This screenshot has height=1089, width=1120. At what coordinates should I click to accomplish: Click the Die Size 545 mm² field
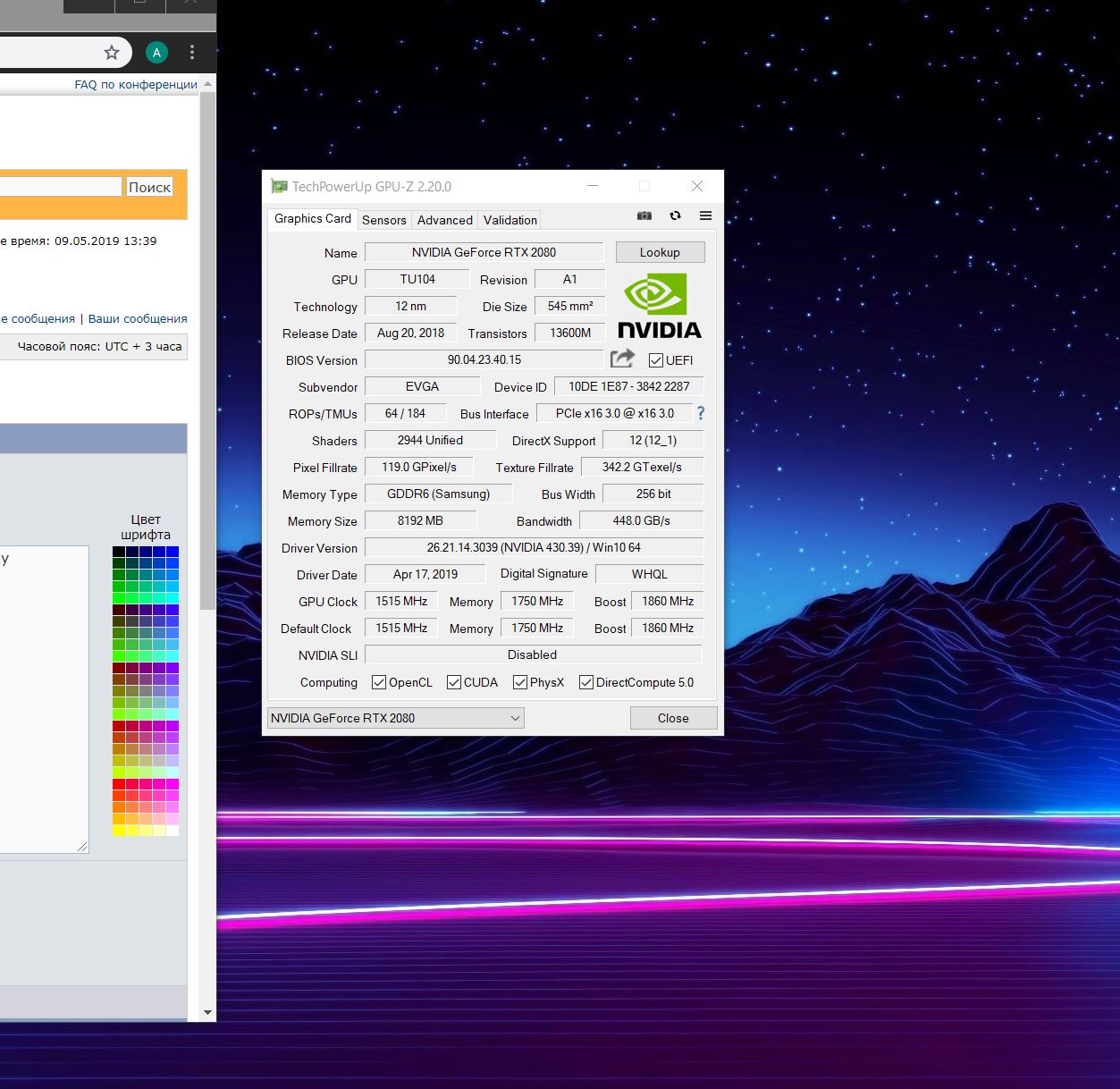(569, 306)
